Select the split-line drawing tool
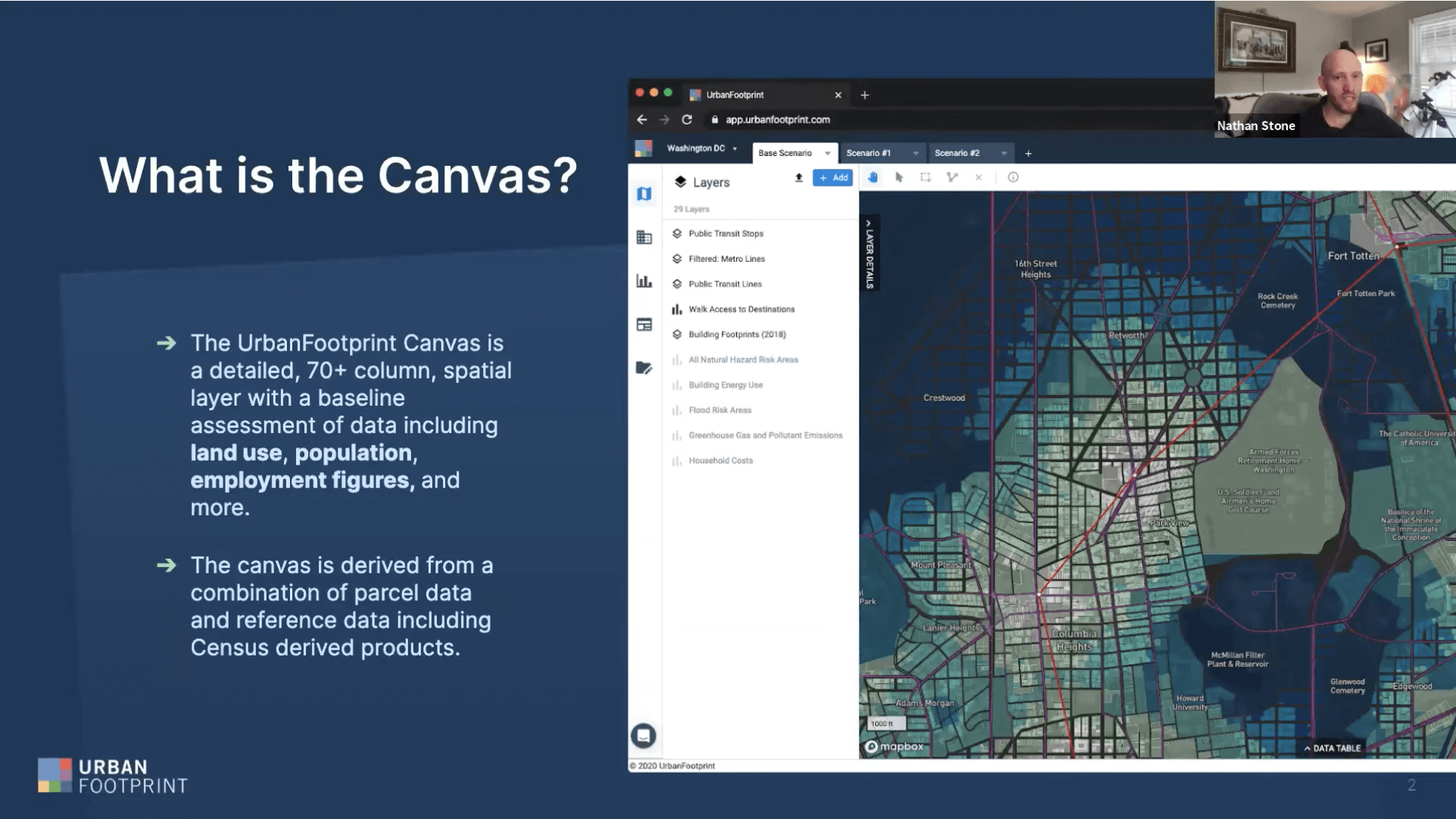The image size is (1456, 819). point(952,178)
